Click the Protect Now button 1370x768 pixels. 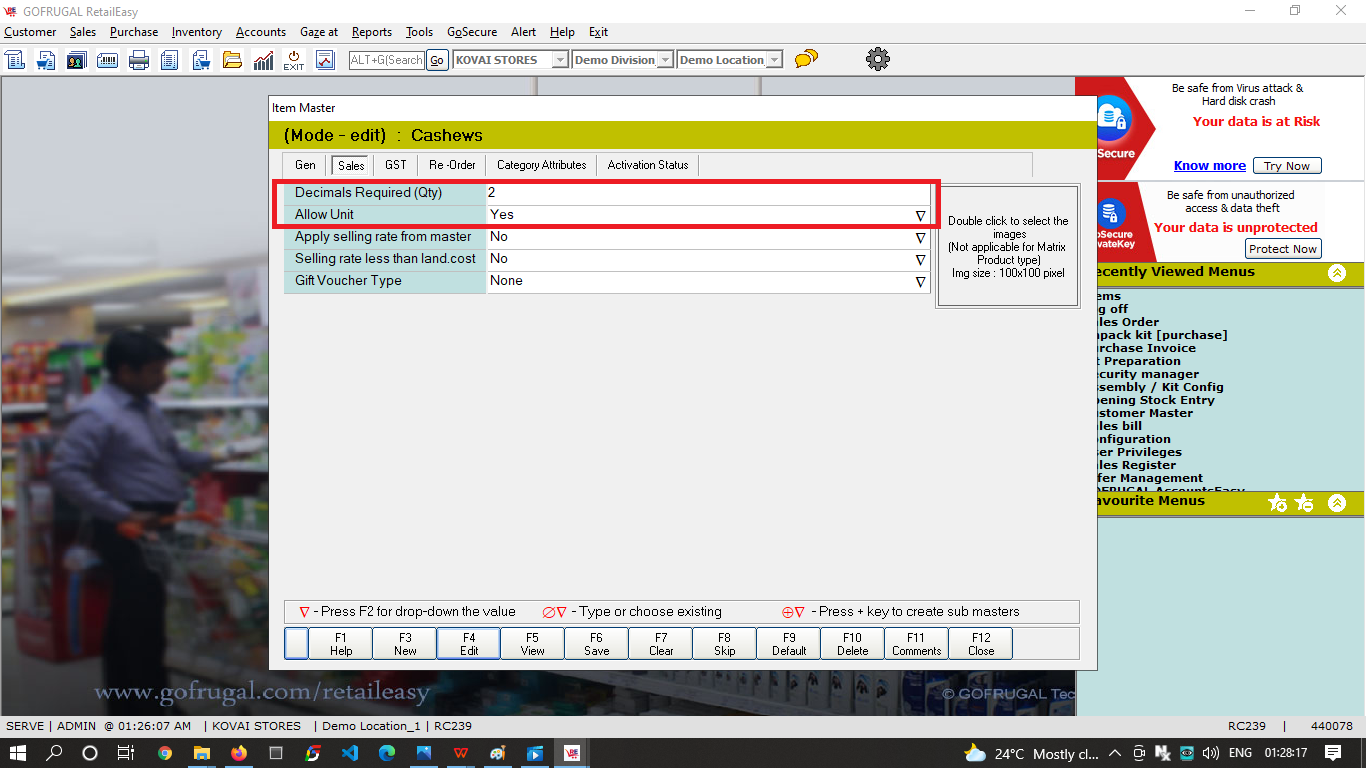(x=1283, y=249)
